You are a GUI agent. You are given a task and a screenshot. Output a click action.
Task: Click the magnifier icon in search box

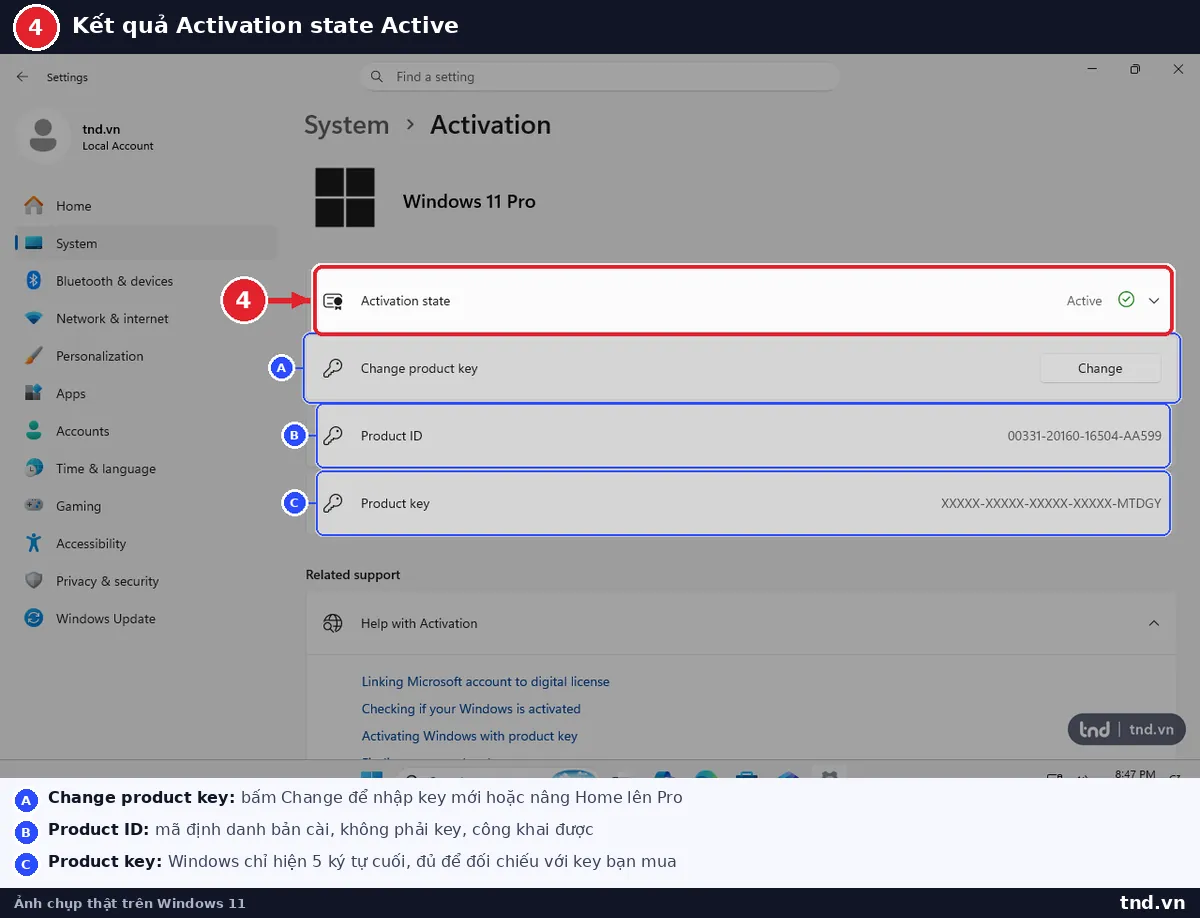377,77
